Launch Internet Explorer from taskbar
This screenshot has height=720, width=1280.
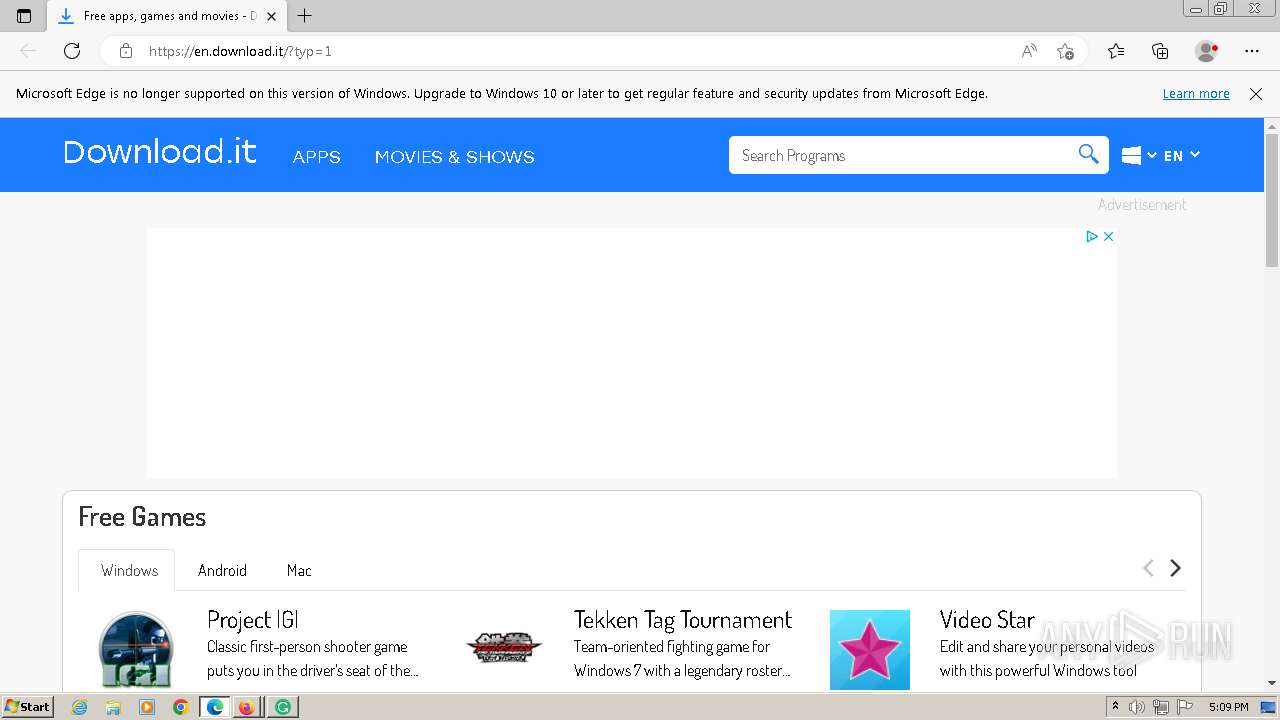(80, 707)
